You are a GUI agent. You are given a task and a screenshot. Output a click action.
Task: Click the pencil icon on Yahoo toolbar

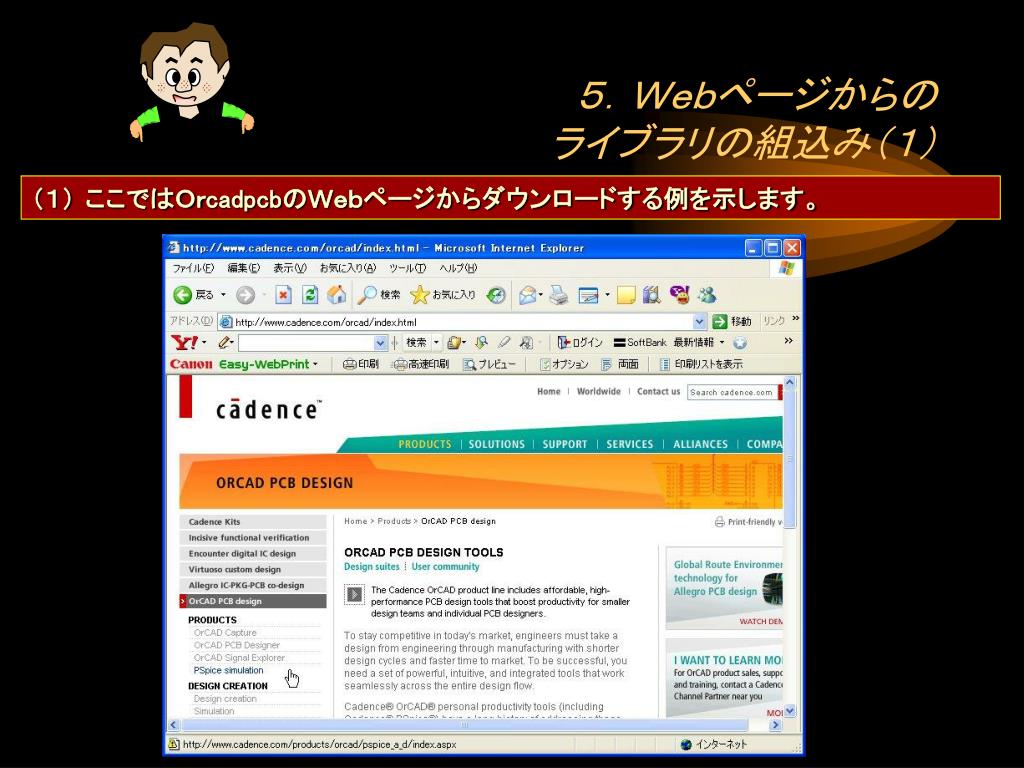point(225,342)
